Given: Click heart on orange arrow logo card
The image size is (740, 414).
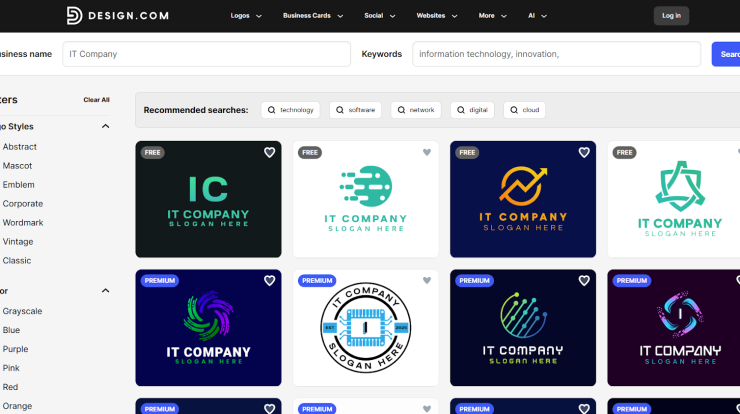Looking at the screenshot, I should click(584, 153).
